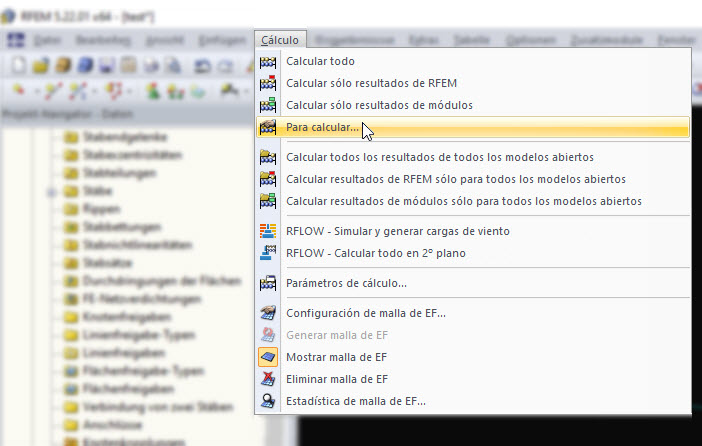
Task: Click icon for Calcular resultados de RFEM sólo para todos los modelos
Action: tap(268, 179)
